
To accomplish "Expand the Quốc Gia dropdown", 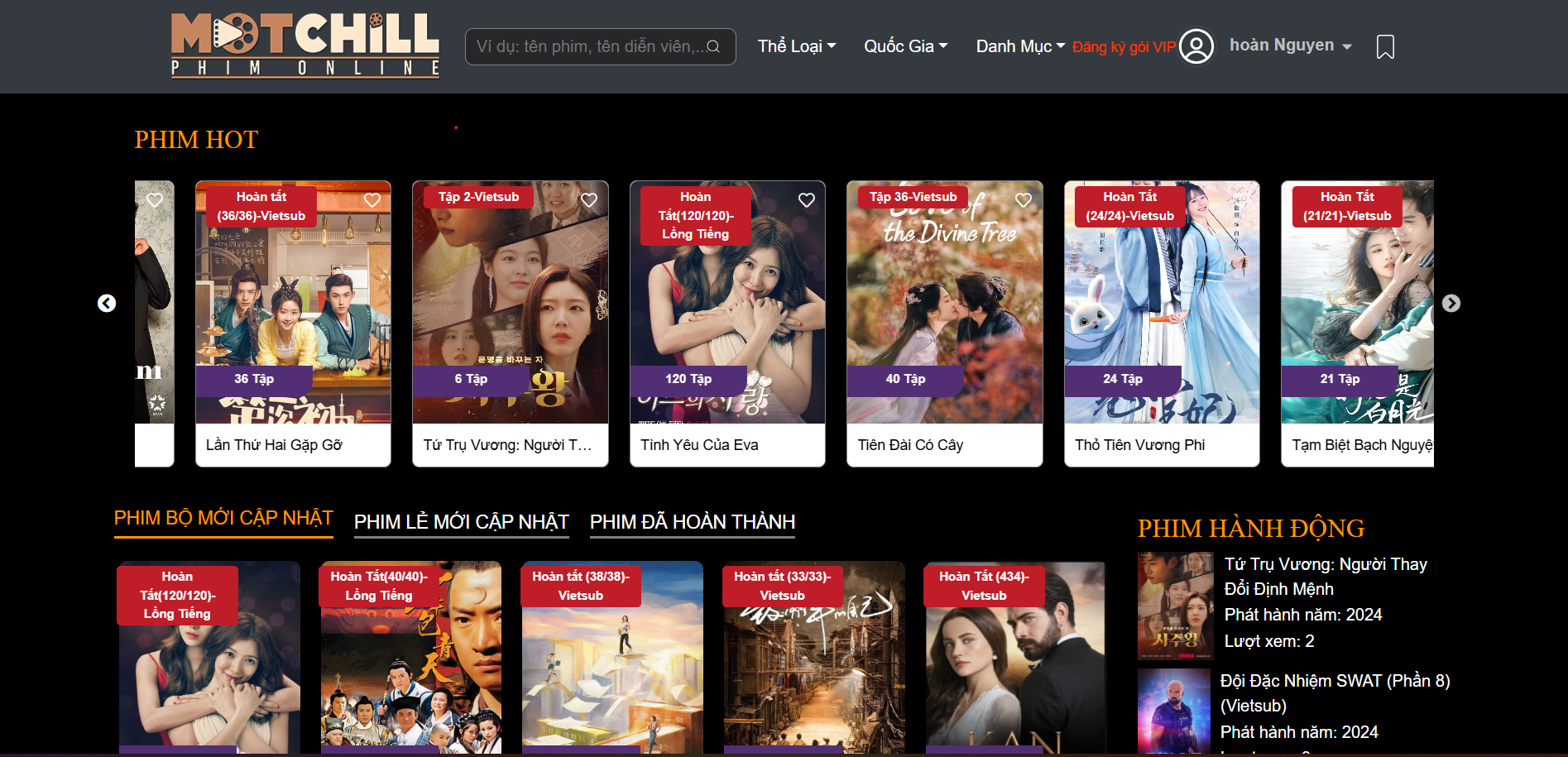I will 906,46.
